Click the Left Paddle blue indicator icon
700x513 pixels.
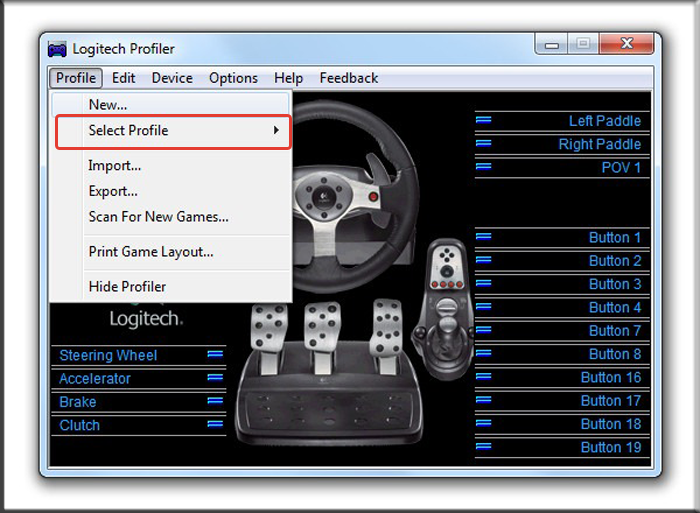[x=483, y=120]
